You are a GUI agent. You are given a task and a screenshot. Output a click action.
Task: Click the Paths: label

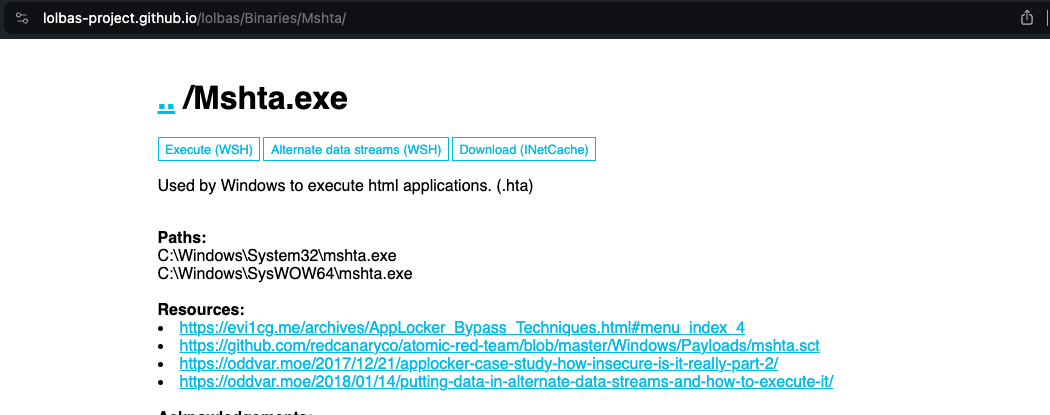(182, 237)
